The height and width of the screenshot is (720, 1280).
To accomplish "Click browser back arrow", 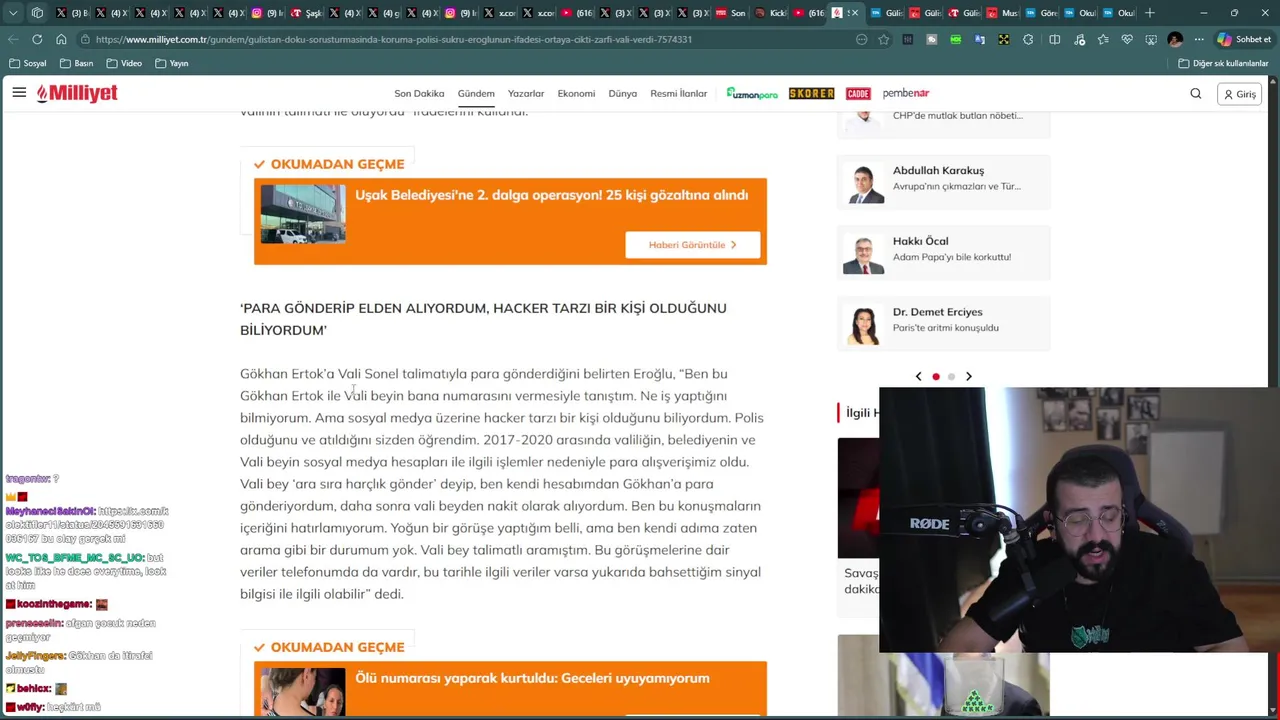I will [x=13, y=39].
